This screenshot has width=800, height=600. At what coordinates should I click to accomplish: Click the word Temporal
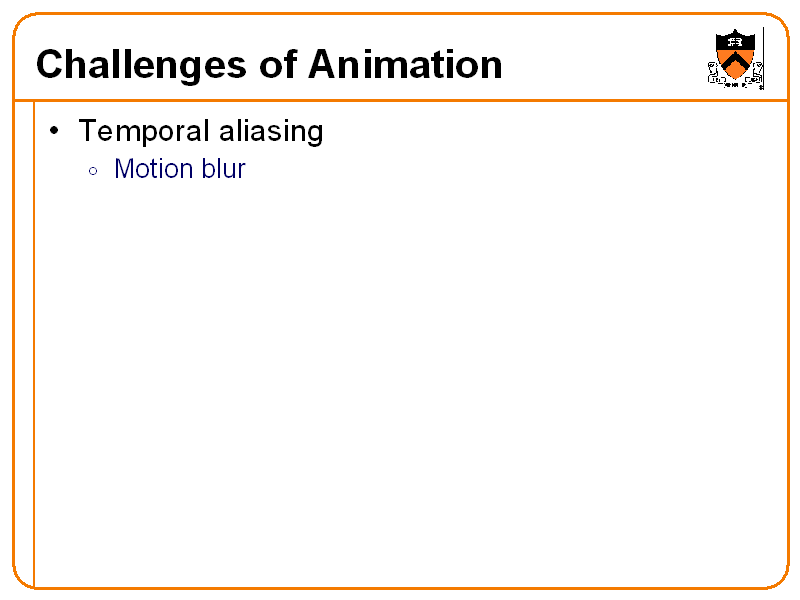click(x=141, y=131)
